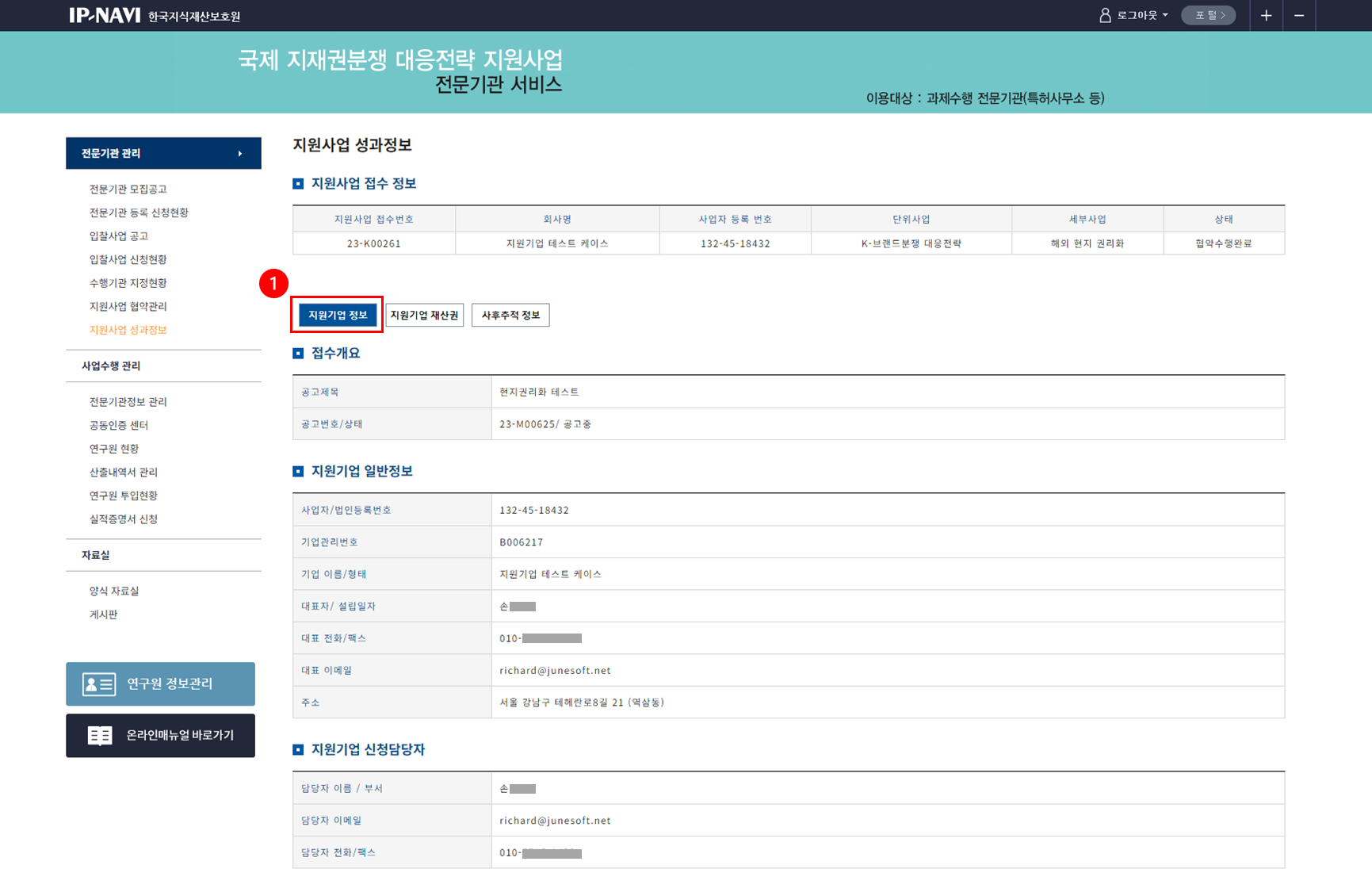
Task: Open 지원사업 협약관리 sidebar link
Action: tap(128, 307)
